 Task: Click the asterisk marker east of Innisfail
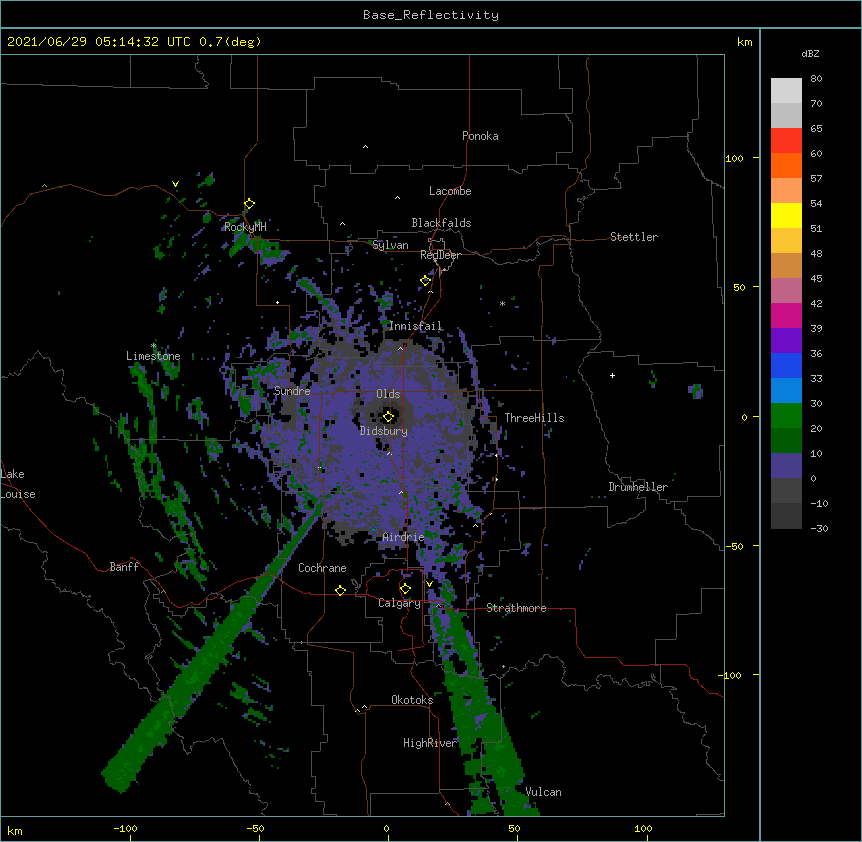click(x=502, y=304)
